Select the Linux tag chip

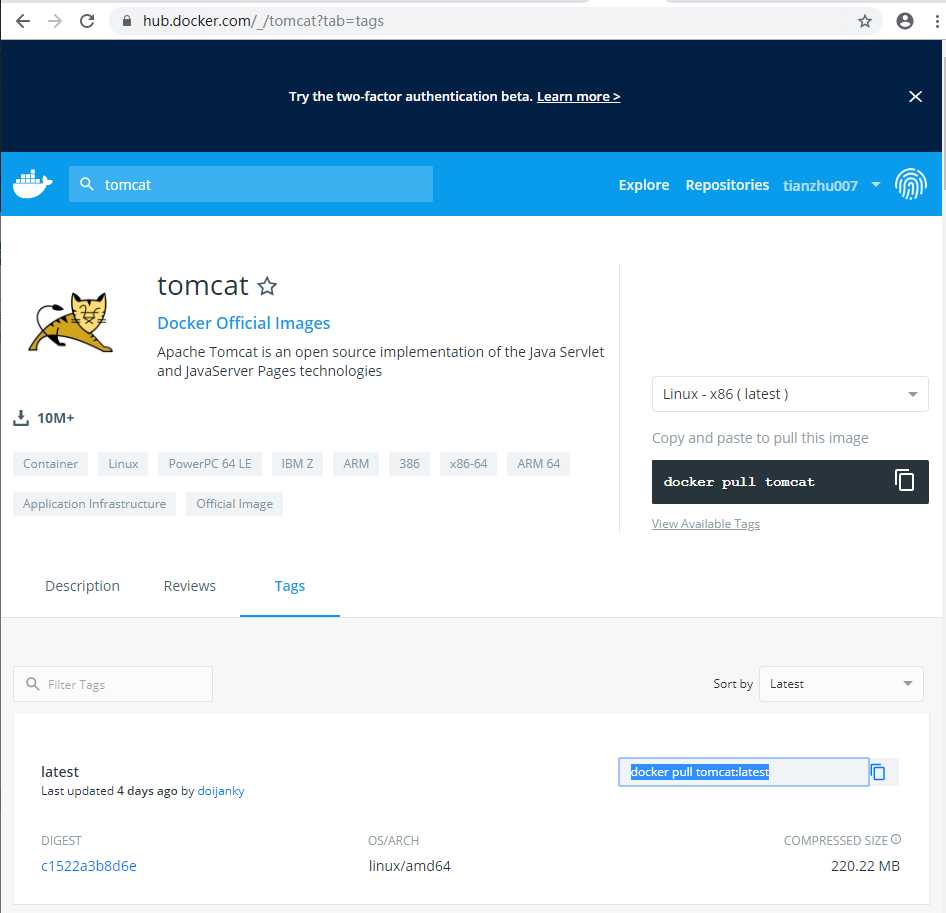[x=123, y=463]
